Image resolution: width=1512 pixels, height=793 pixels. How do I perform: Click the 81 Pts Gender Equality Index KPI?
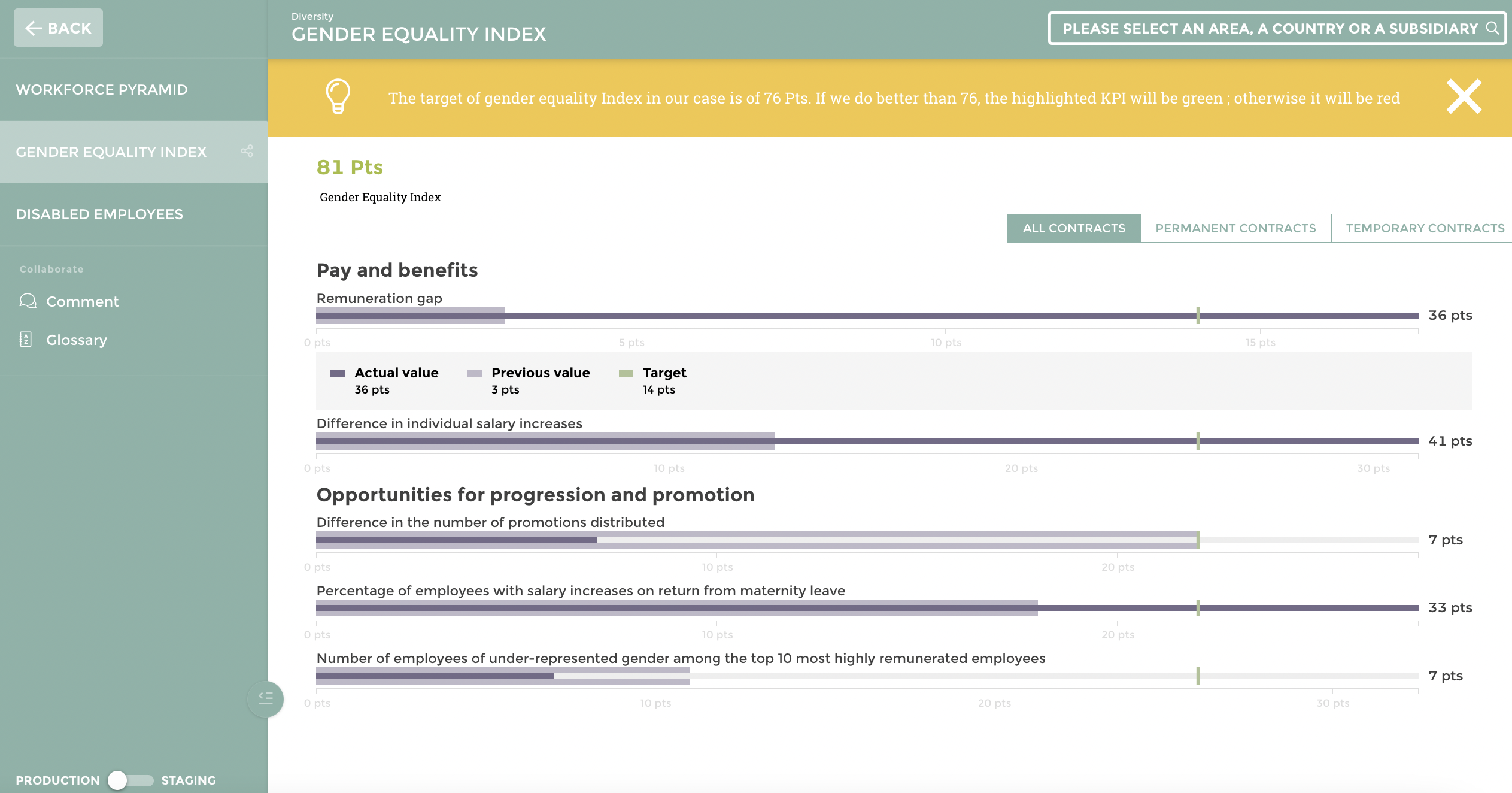pos(350,167)
